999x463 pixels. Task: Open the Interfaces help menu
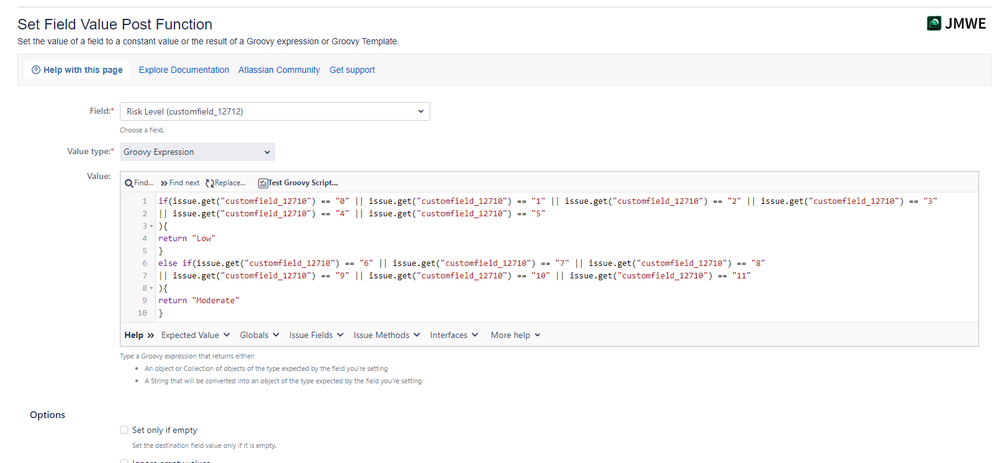pos(454,335)
